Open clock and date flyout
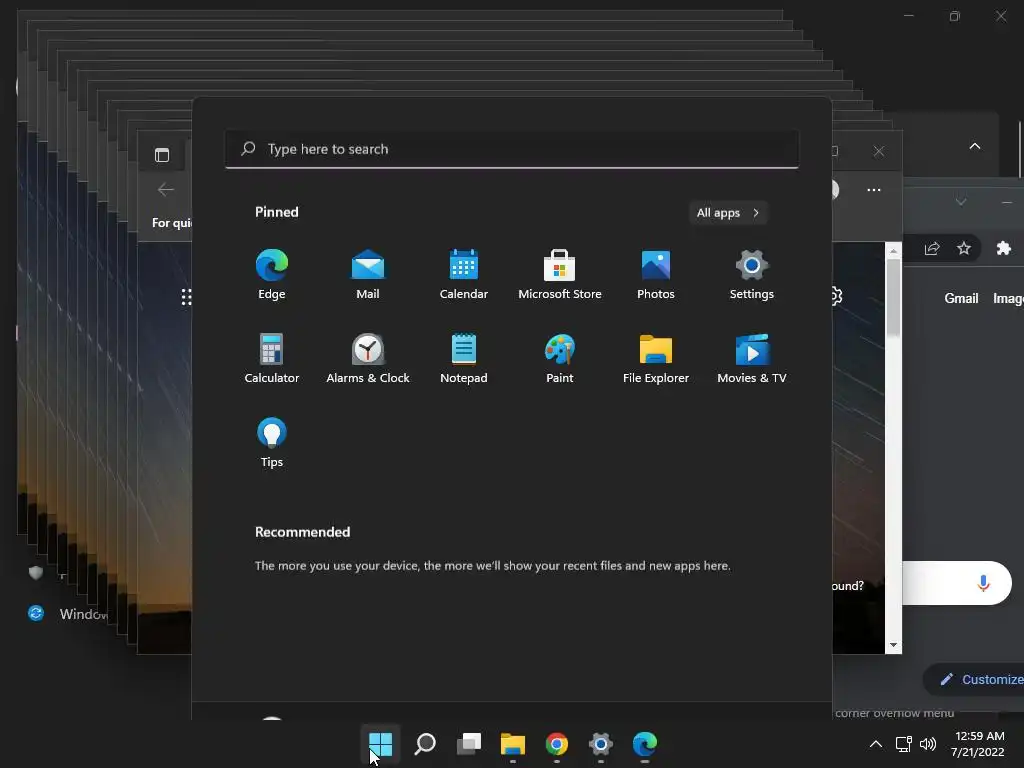Viewport: 1024px width, 768px height. pos(978,744)
